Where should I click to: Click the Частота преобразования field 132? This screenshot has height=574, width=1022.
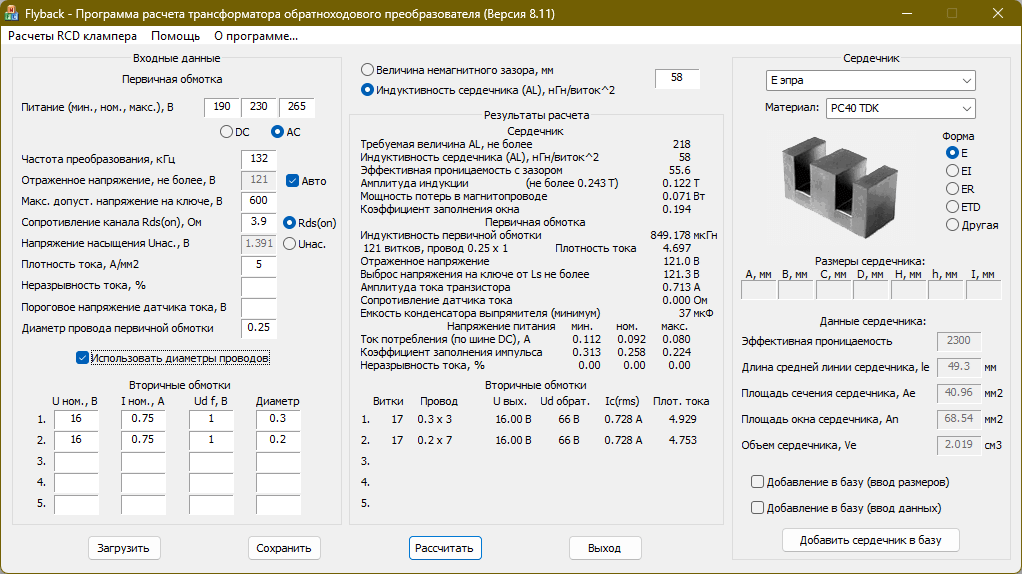coord(259,159)
